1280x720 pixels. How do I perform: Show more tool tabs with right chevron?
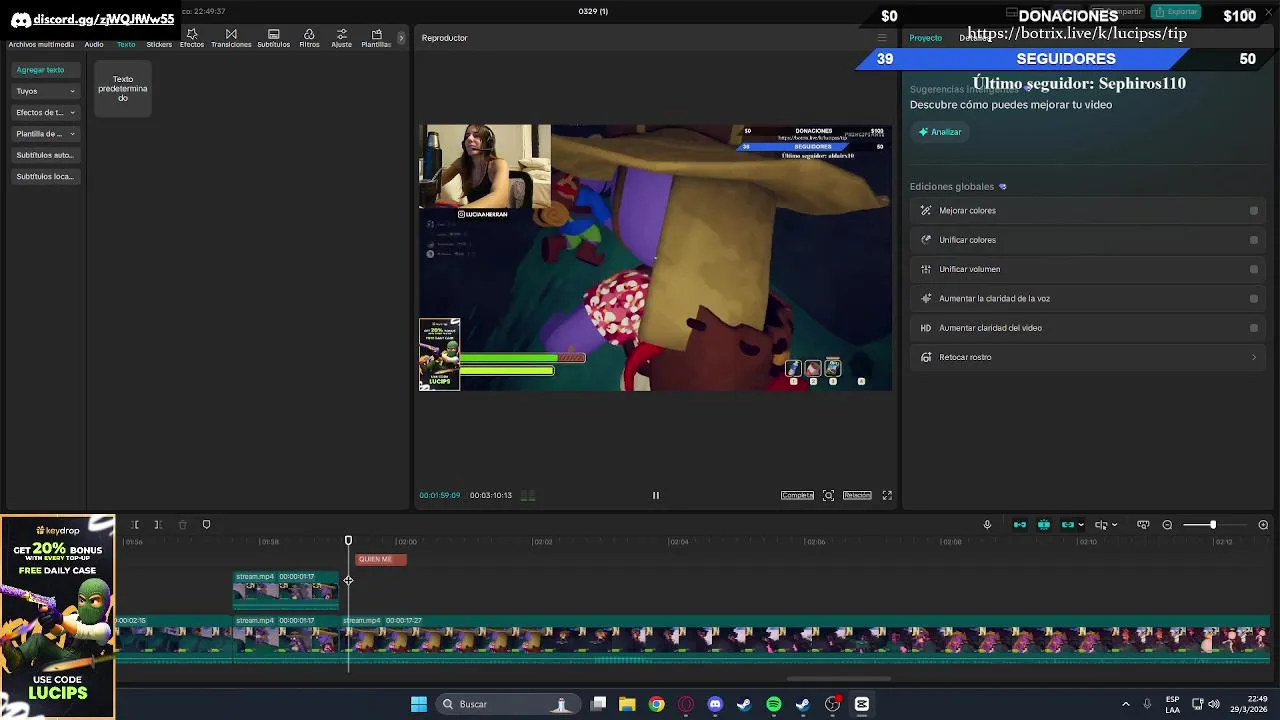(x=401, y=38)
